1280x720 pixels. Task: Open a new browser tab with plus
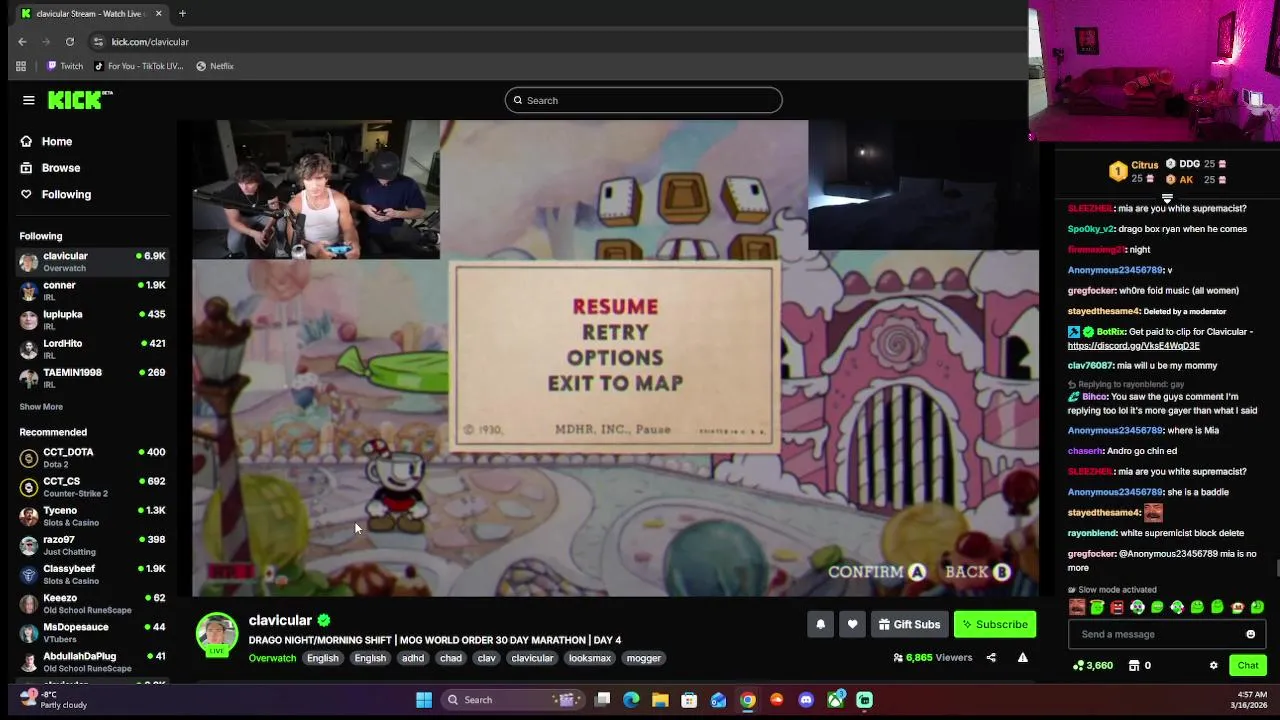tap(182, 14)
